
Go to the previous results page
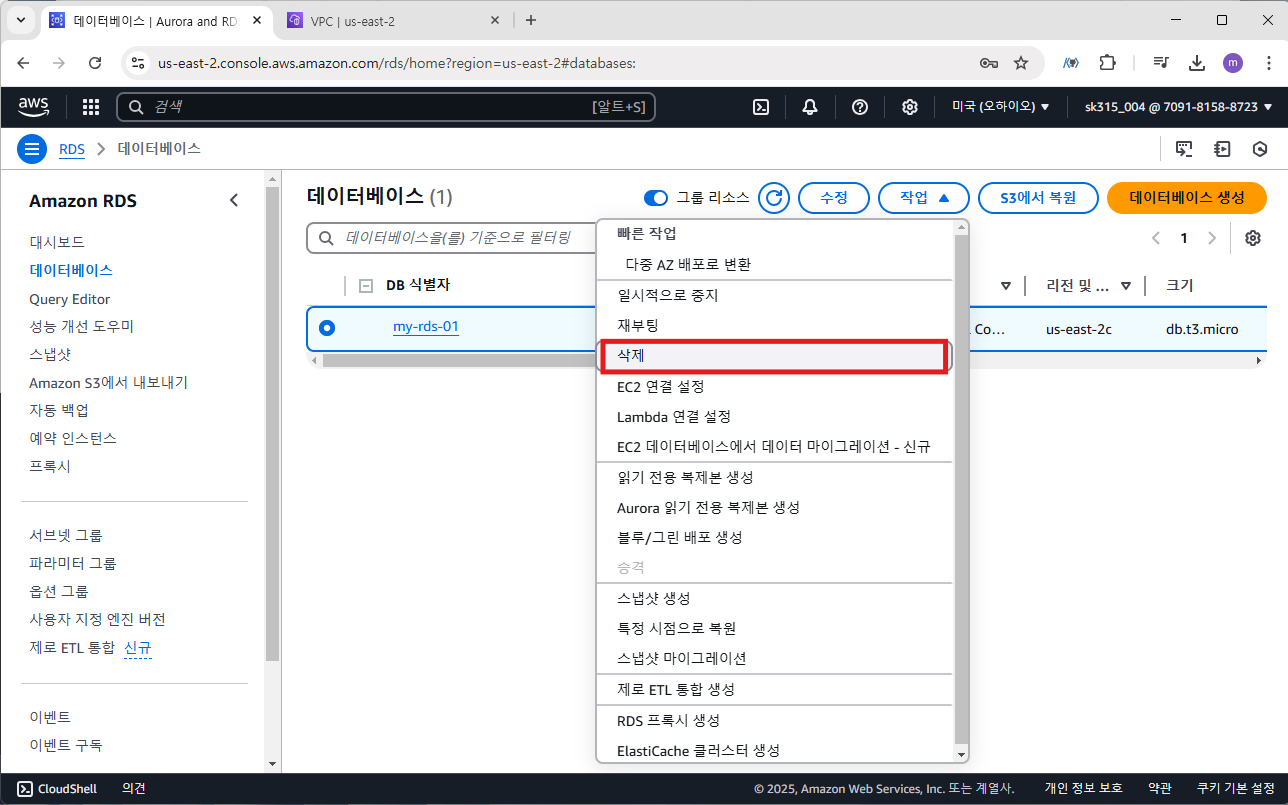tap(1156, 238)
